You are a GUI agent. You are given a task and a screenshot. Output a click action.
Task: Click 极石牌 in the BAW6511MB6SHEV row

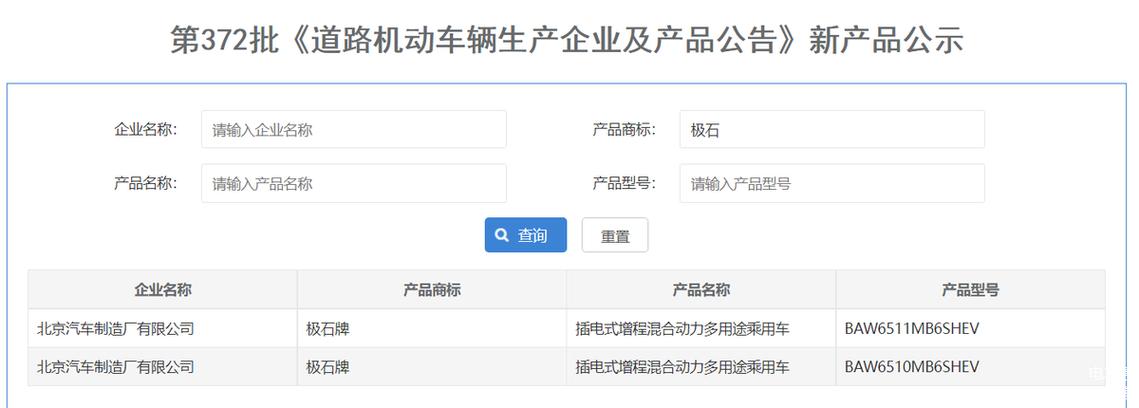328,329
